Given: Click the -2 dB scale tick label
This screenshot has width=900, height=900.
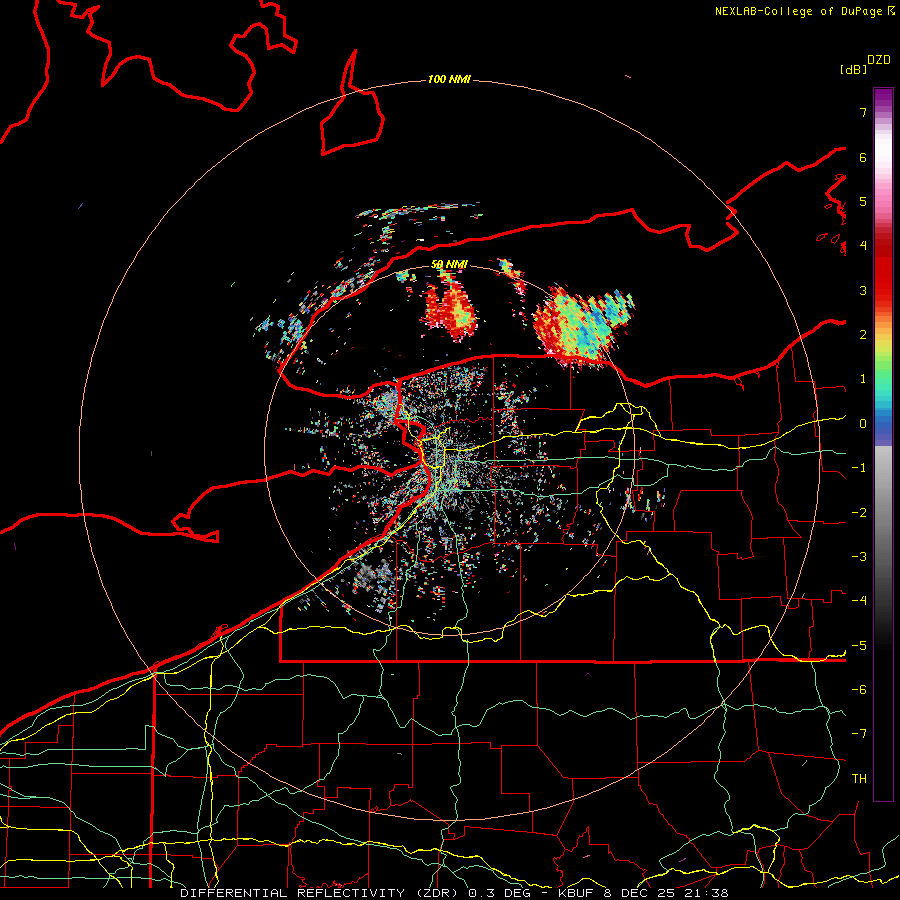Looking at the screenshot, I should coord(859,513).
